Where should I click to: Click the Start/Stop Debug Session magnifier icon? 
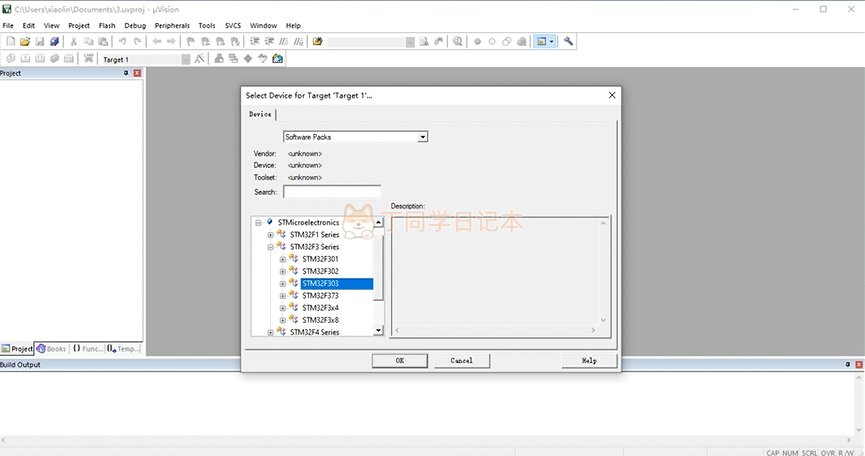click(457, 42)
